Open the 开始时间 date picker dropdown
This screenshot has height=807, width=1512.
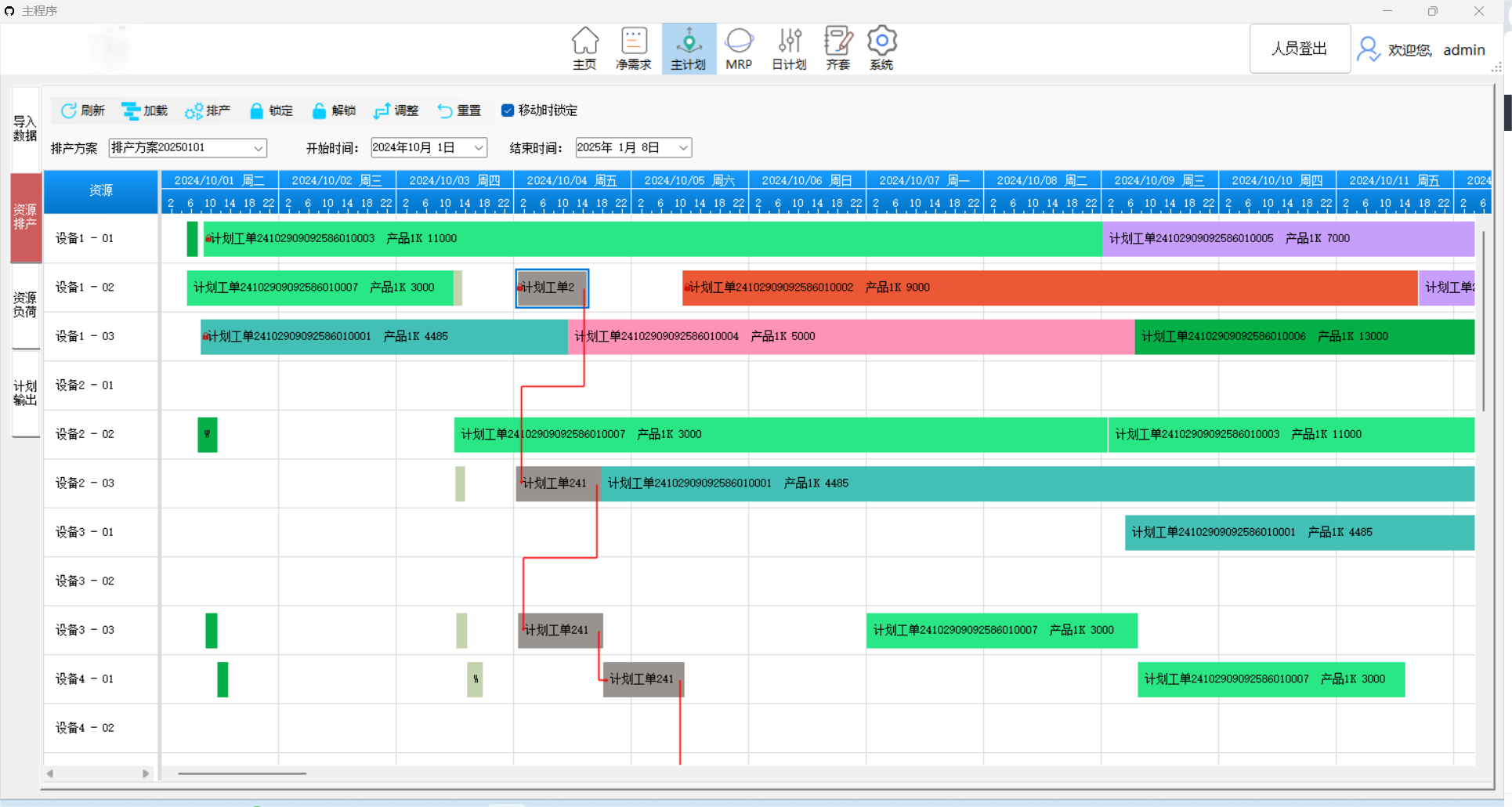[479, 148]
